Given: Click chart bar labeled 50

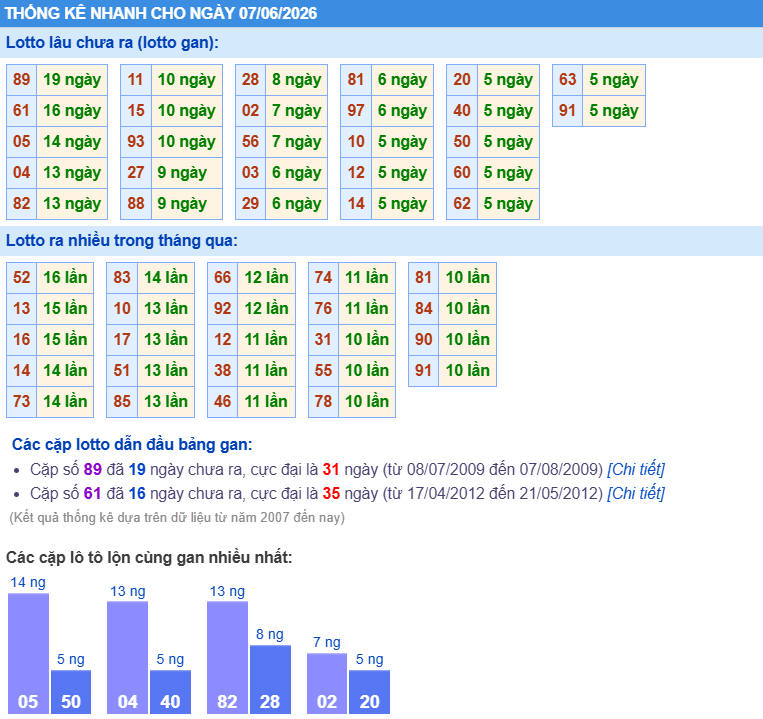Looking at the screenshot, I should coord(71,692).
